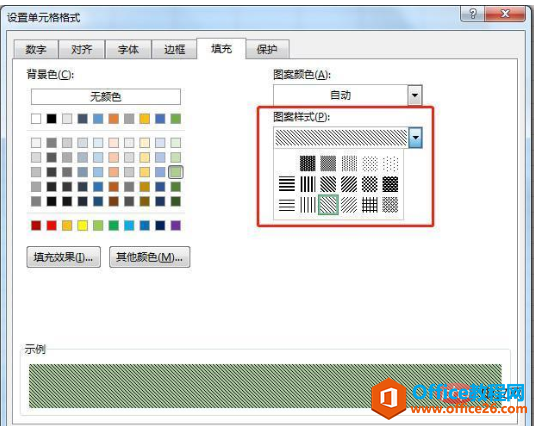Select the 填充 tab
Screen dimensions: 534x426
[x=221, y=49]
